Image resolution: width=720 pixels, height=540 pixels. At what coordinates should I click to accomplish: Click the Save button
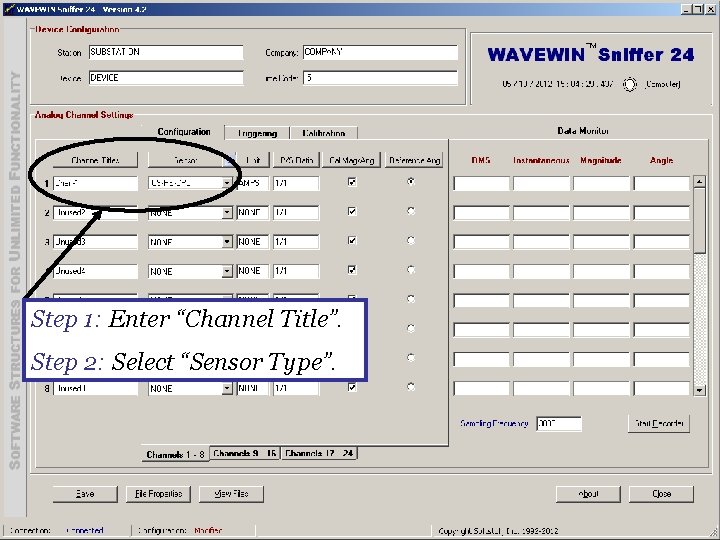(x=85, y=494)
